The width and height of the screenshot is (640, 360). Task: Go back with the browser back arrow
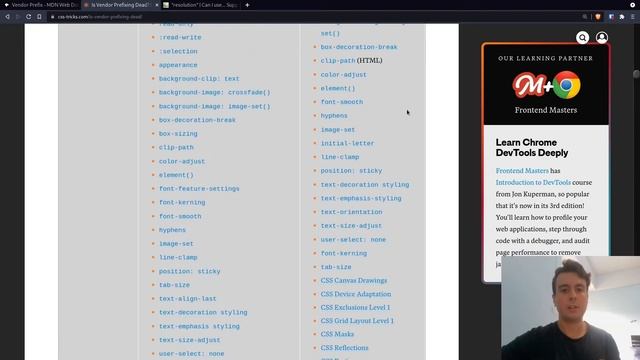point(7,17)
